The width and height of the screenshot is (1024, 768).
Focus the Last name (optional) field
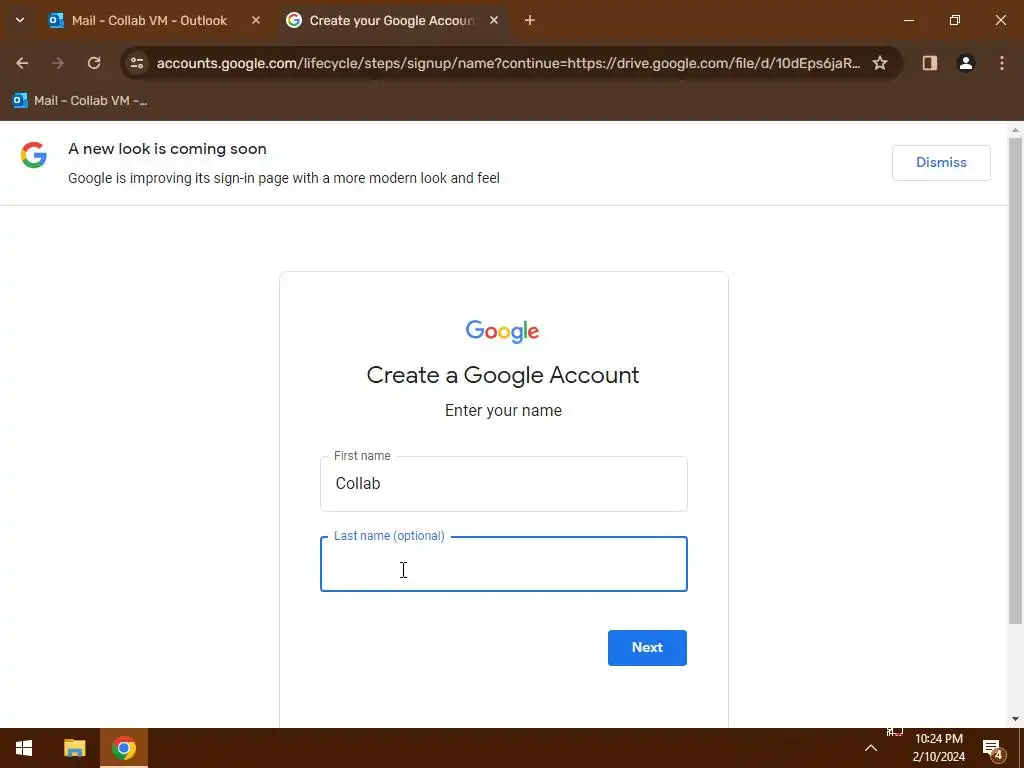(504, 564)
